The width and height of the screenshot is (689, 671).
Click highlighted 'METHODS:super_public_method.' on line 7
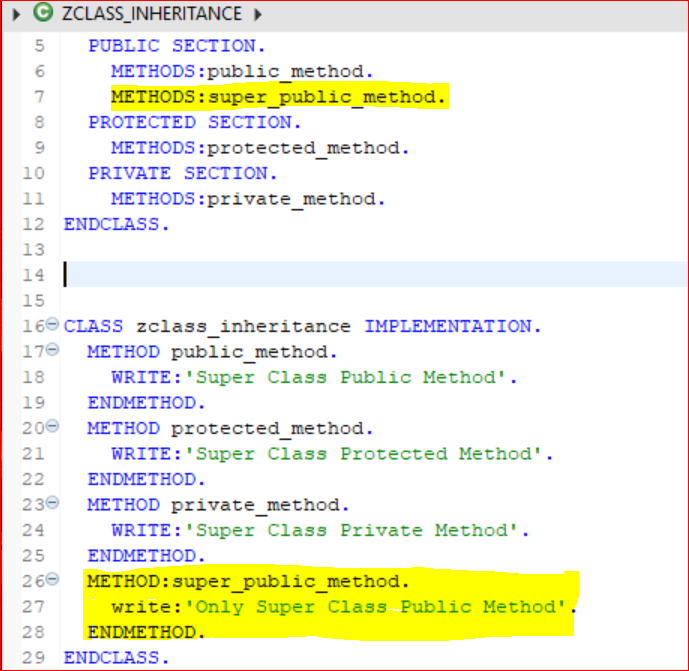(279, 97)
